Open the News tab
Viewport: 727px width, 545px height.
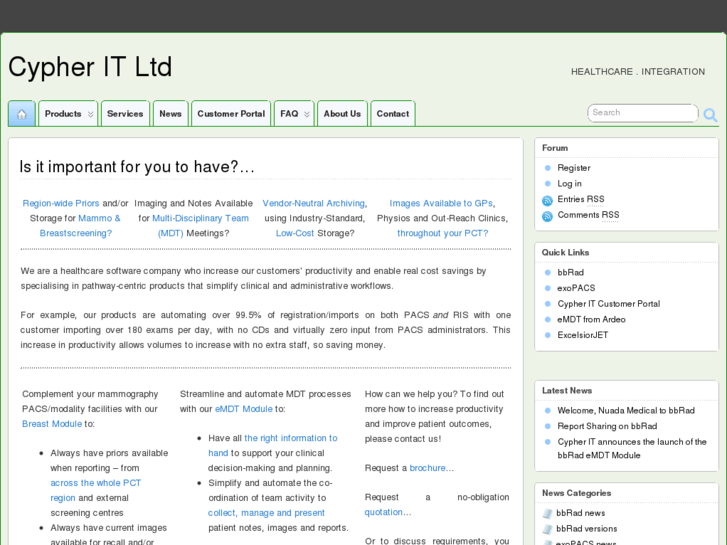point(171,114)
